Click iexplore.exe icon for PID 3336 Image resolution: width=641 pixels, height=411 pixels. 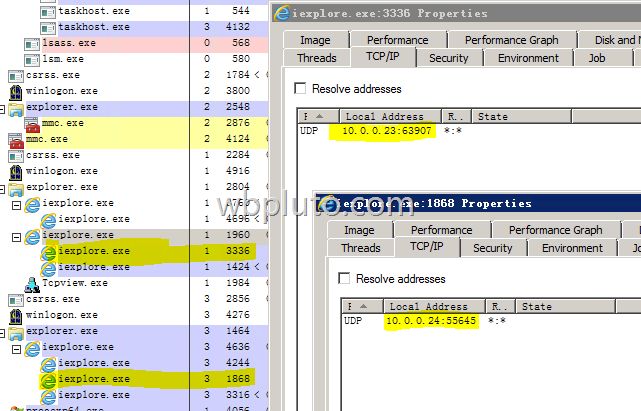[x=48, y=252]
